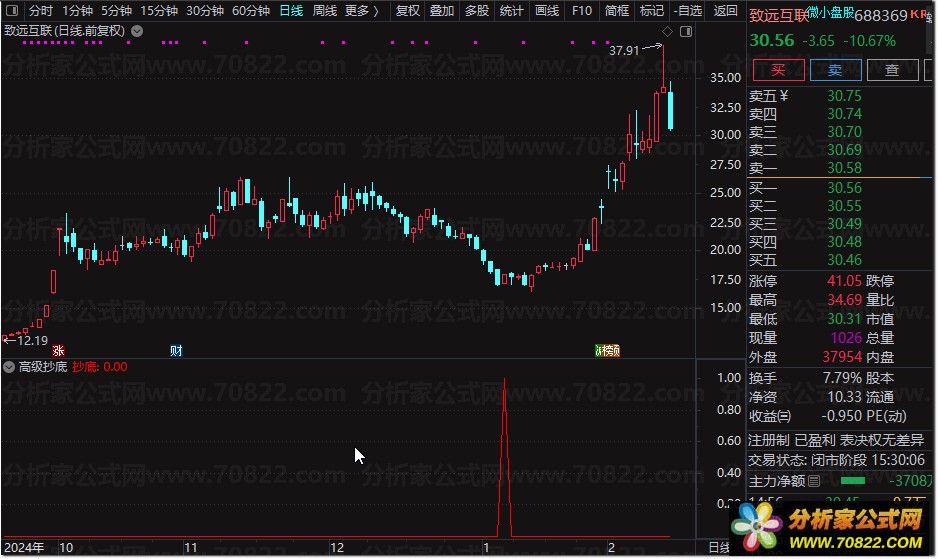
Task: Switch to 分时 intraday chart
Action: 41,11
